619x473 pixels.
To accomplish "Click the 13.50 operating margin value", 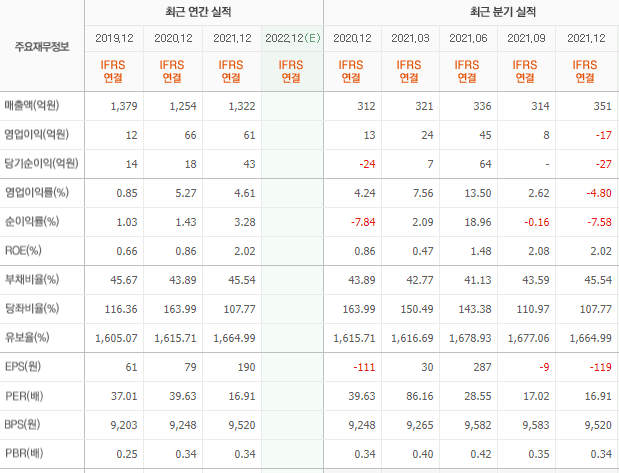I will click(x=478, y=193).
